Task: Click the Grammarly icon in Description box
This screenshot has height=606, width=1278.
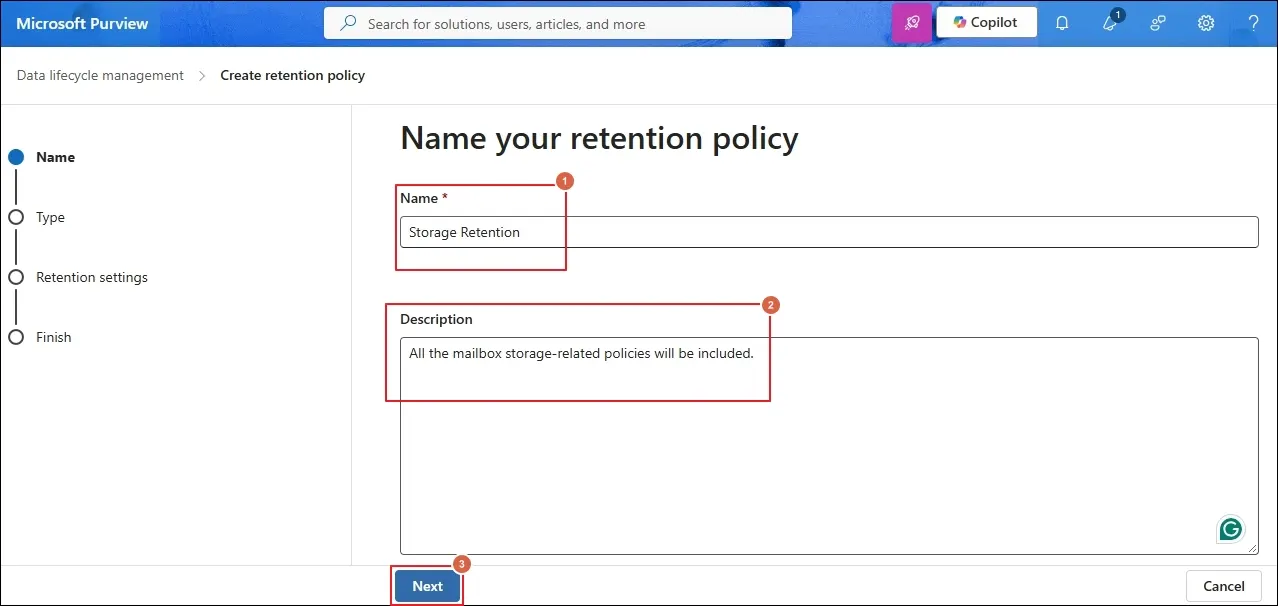Action: coord(1231,529)
